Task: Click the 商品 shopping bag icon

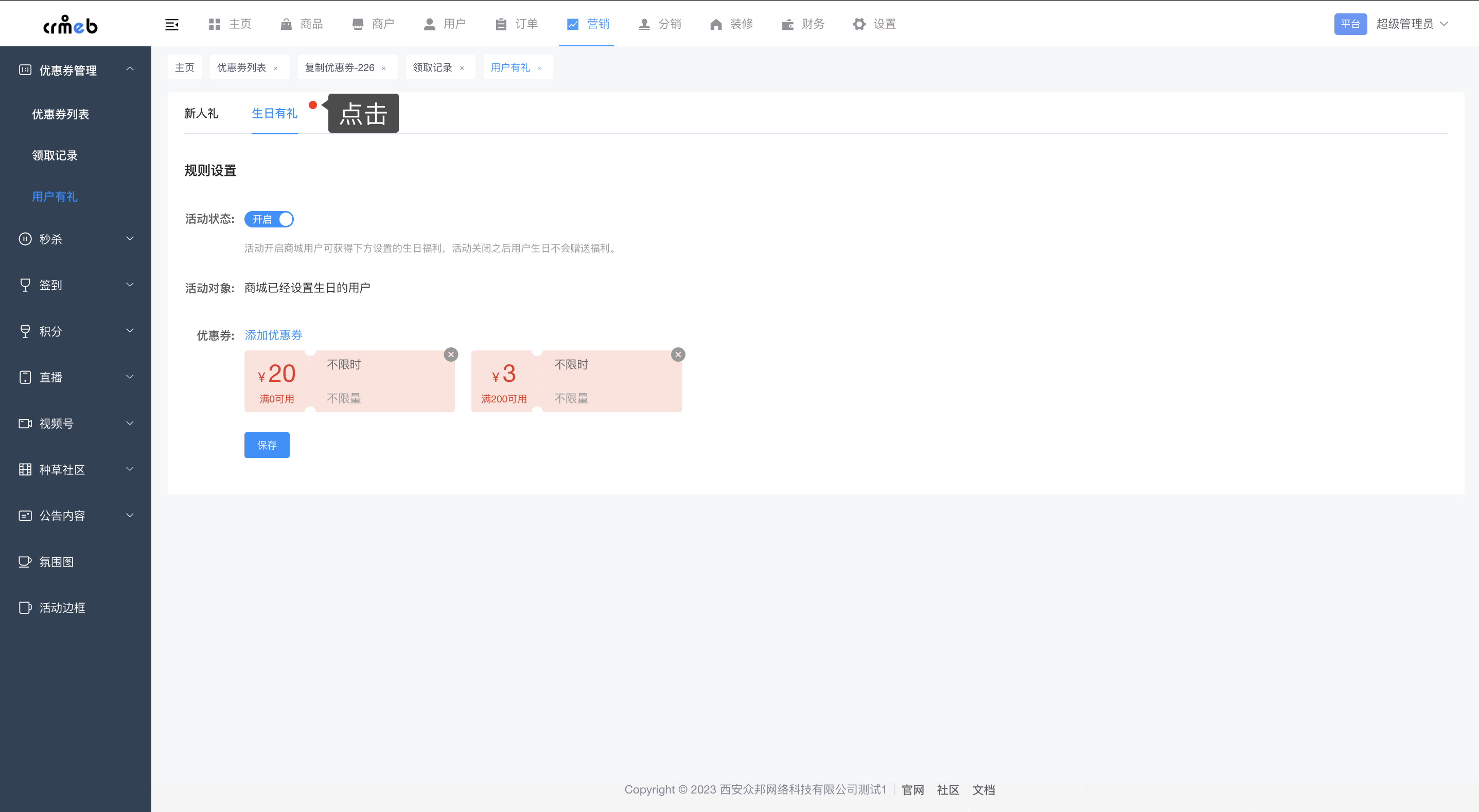Action: click(286, 24)
